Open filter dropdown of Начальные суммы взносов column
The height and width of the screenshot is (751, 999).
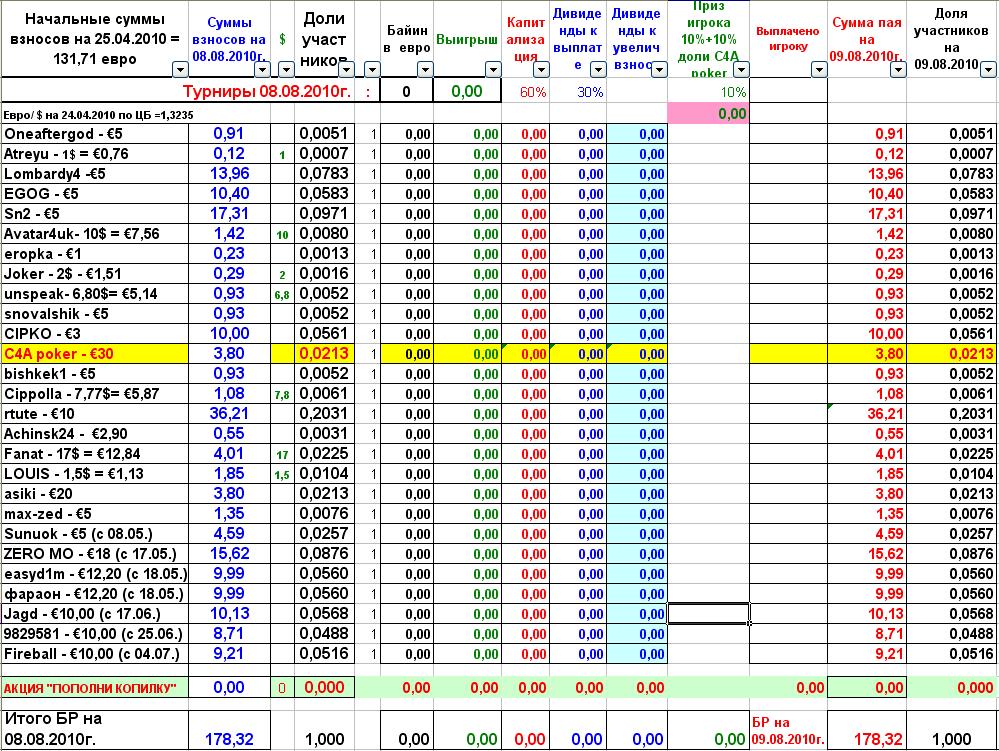(180, 69)
